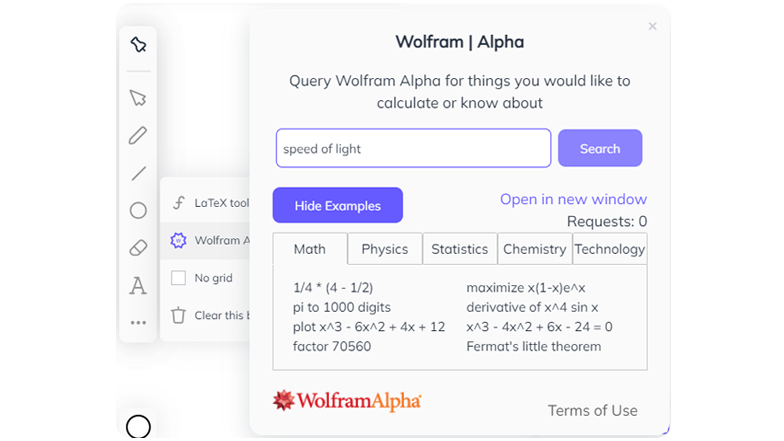Click the pin icon atop the toolbar
Image resolution: width=784 pixels, height=441 pixels.
point(138,44)
